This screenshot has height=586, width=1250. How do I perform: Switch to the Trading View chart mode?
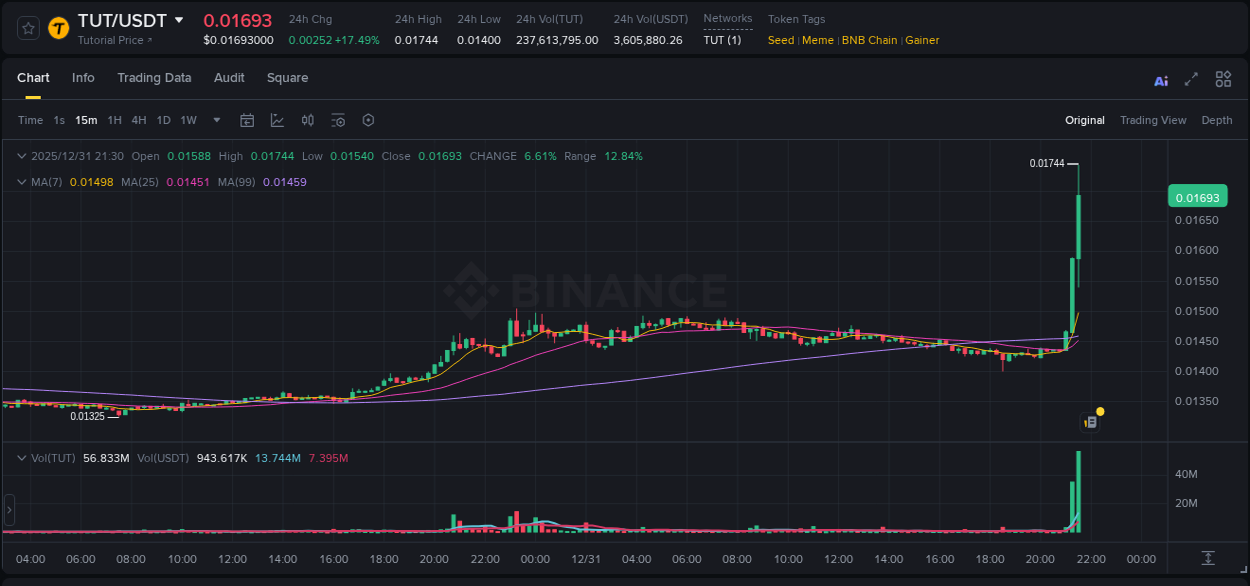(x=1153, y=120)
